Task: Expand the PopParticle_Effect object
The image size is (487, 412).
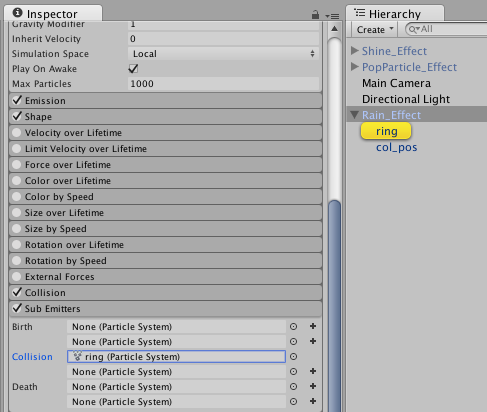Action: click(355, 67)
